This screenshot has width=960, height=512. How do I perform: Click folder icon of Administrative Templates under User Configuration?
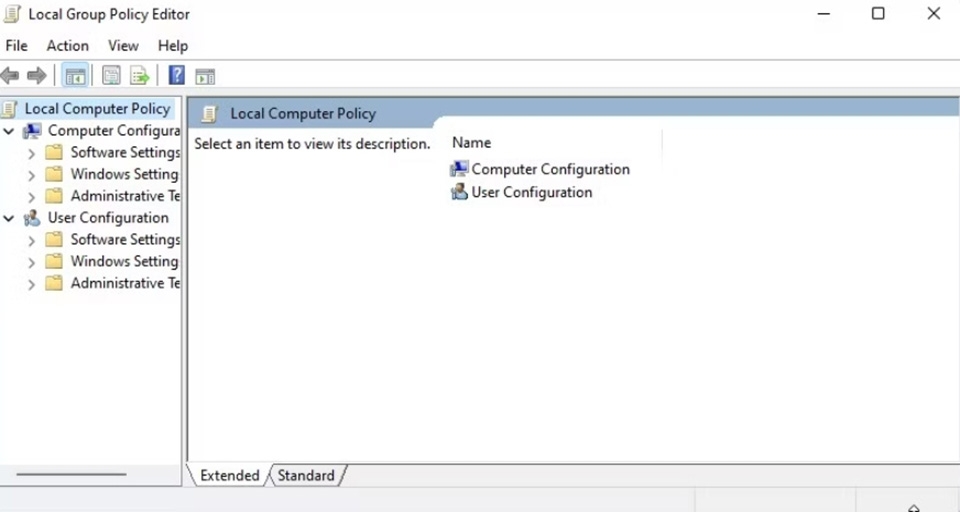[x=54, y=283]
